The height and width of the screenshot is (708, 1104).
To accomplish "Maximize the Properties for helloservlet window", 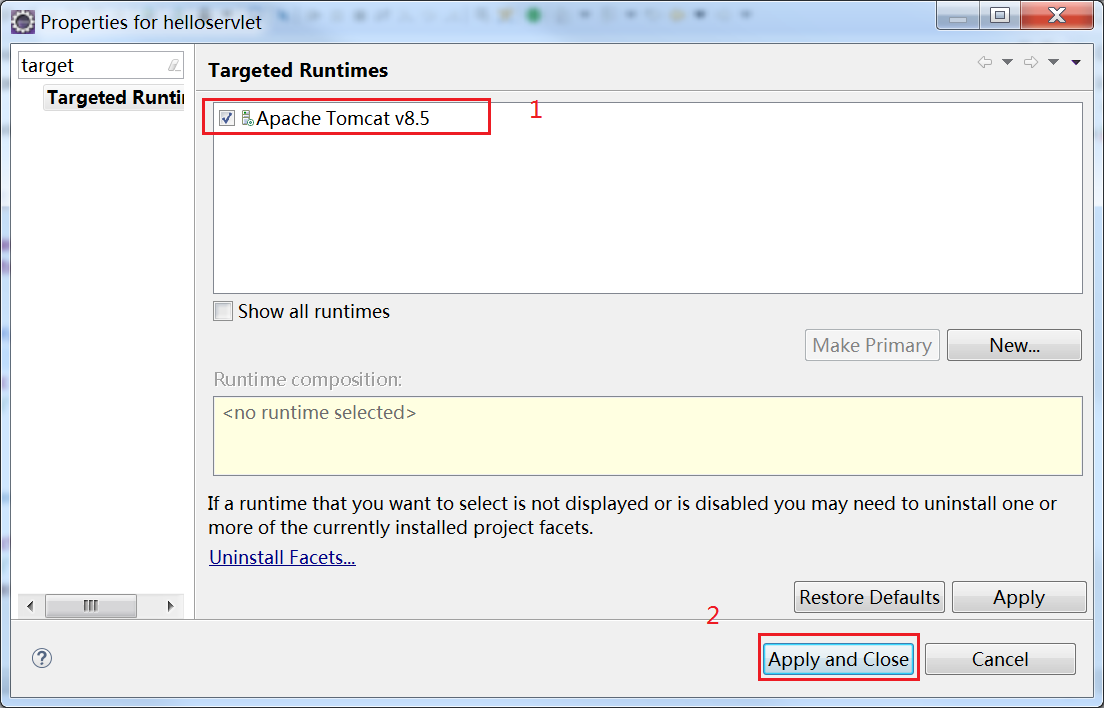I will pos(1000,15).
